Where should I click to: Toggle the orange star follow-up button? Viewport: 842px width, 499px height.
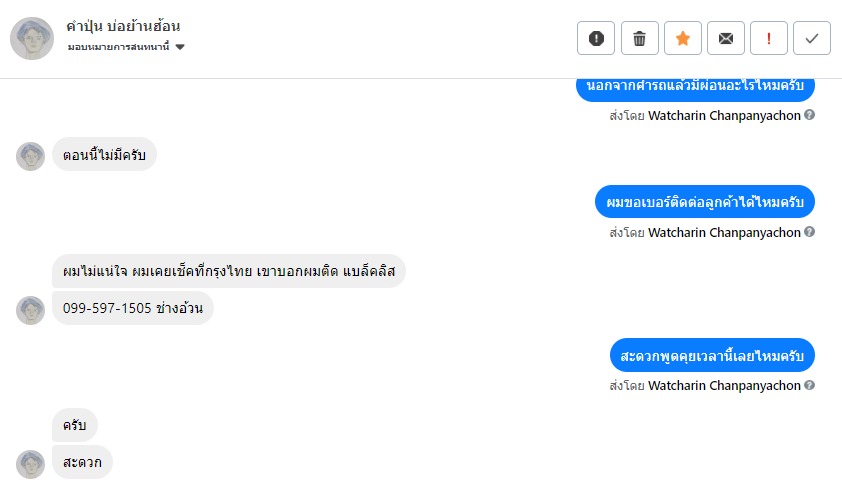point(683,38)
